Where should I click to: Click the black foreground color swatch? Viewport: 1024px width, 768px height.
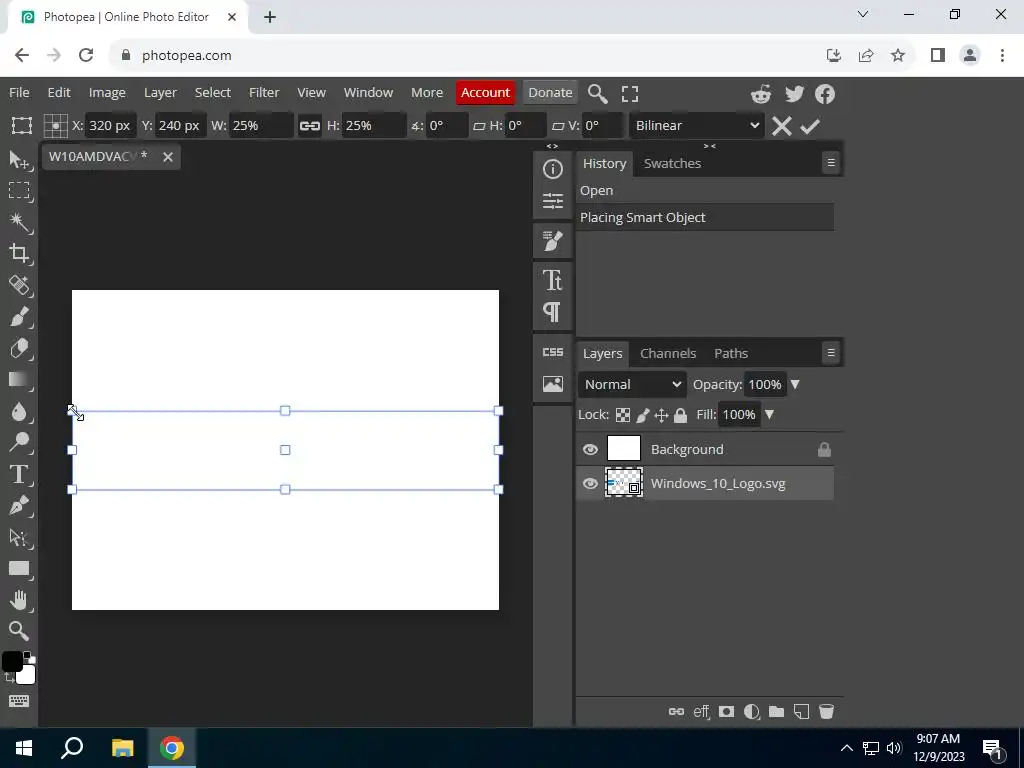click(11, 661)
